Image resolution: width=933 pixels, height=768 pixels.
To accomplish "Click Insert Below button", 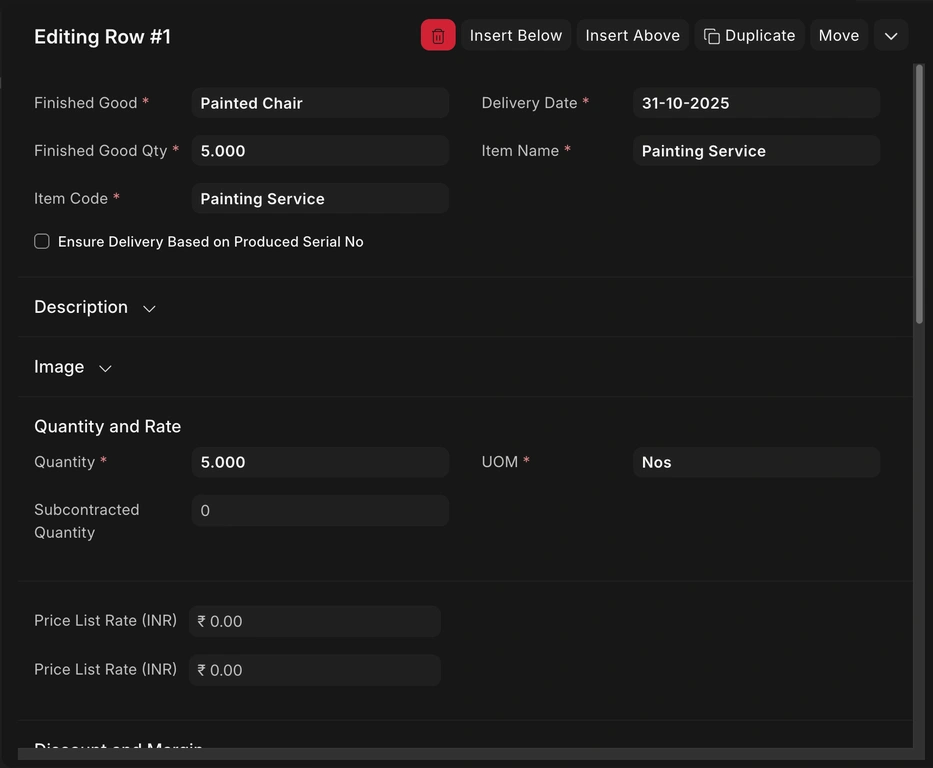I will coord(515,35).
